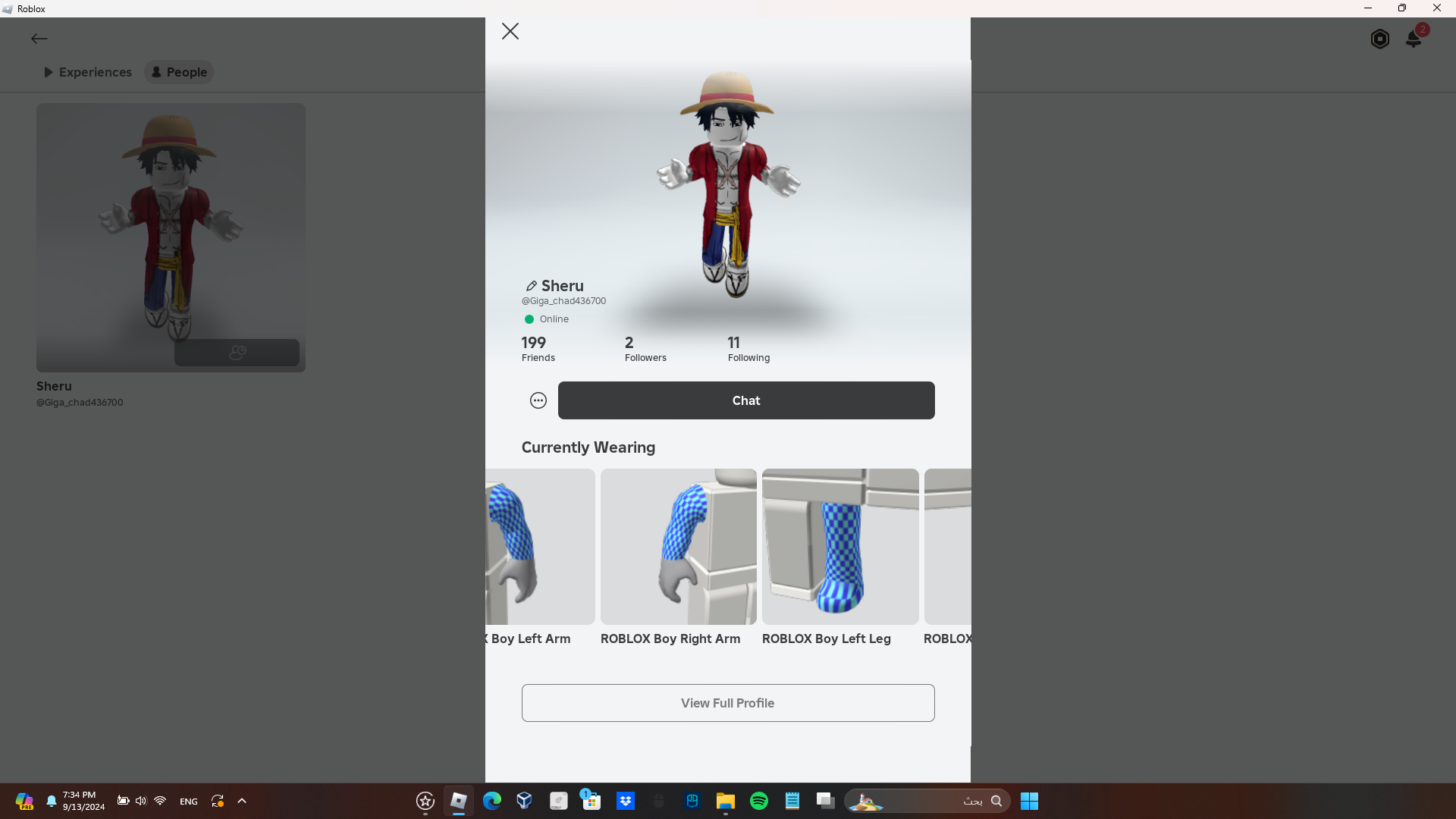Click the Roblox taskbar icon
This screenshot has height=819, width=1456.
(x=459, y=801)
